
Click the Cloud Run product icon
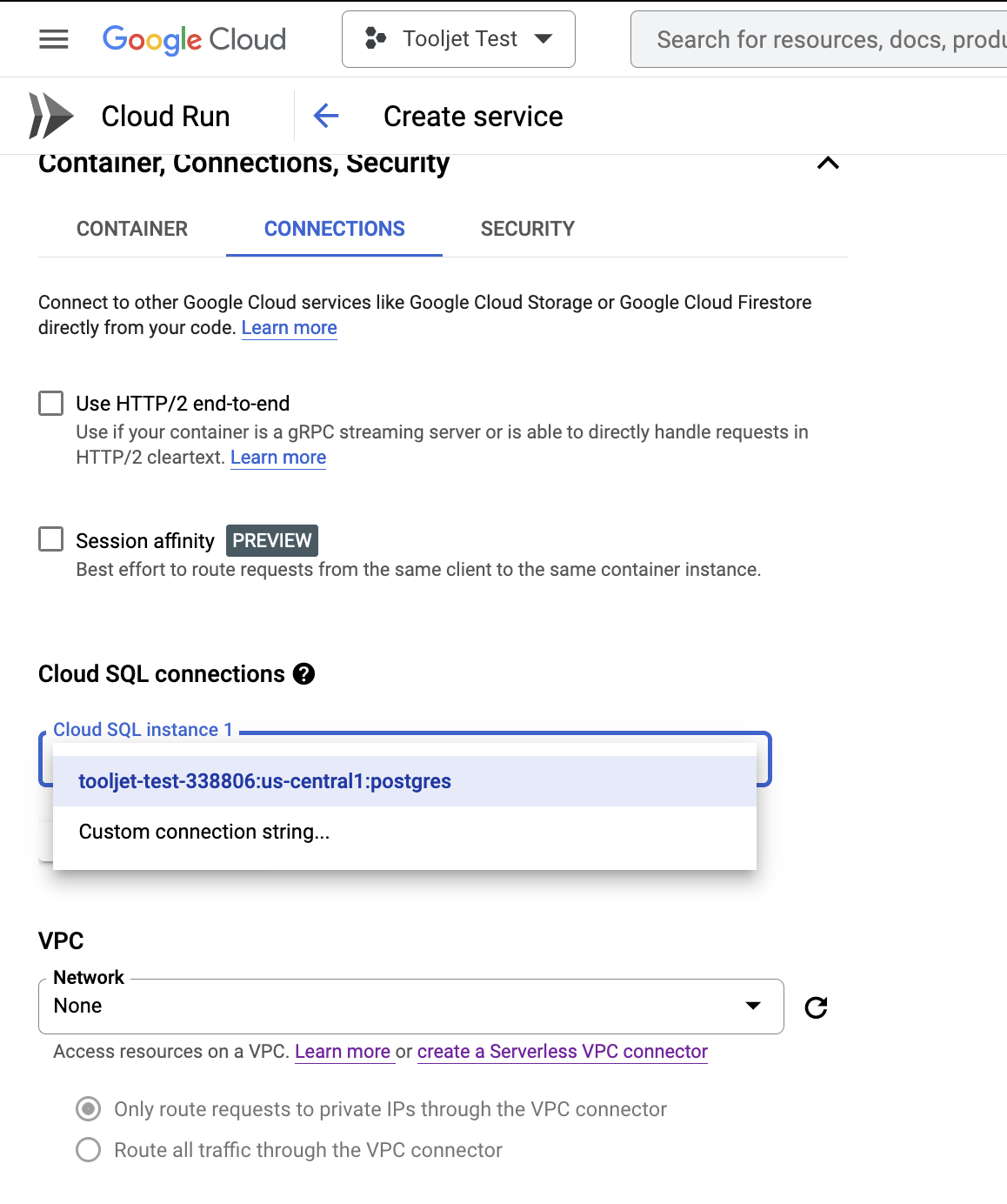coord(50,116)
